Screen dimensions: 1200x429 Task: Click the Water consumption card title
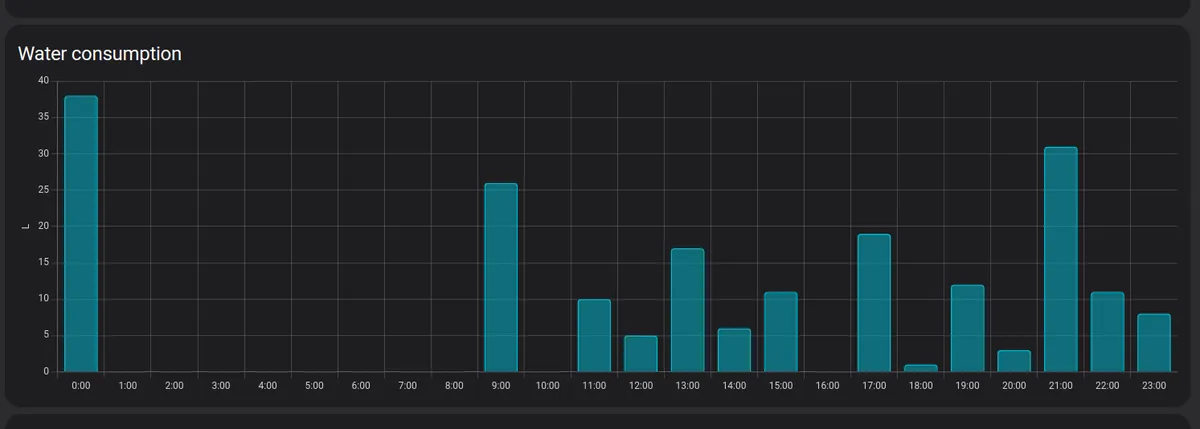pyautogui.click(x=100, y=54)
